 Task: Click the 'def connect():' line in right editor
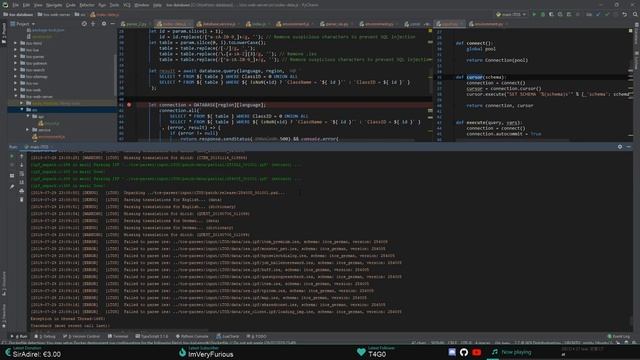click(x=474, y=43)
